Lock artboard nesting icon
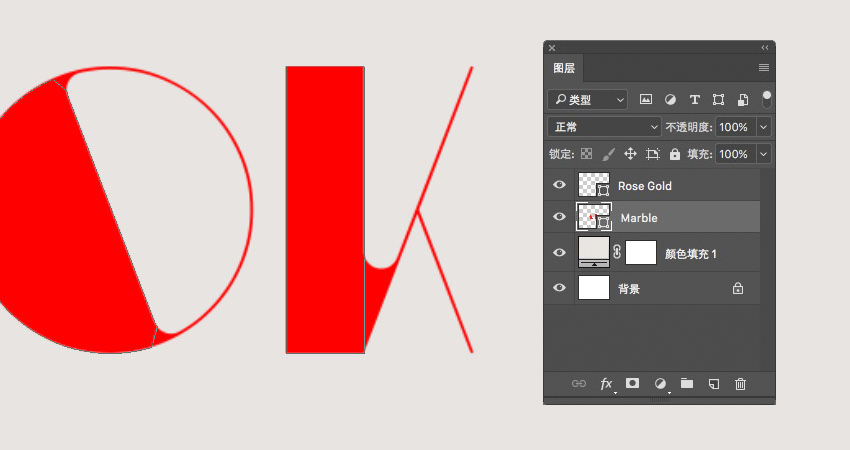This screenshot has width=850, height=450. tap(653, 154)
